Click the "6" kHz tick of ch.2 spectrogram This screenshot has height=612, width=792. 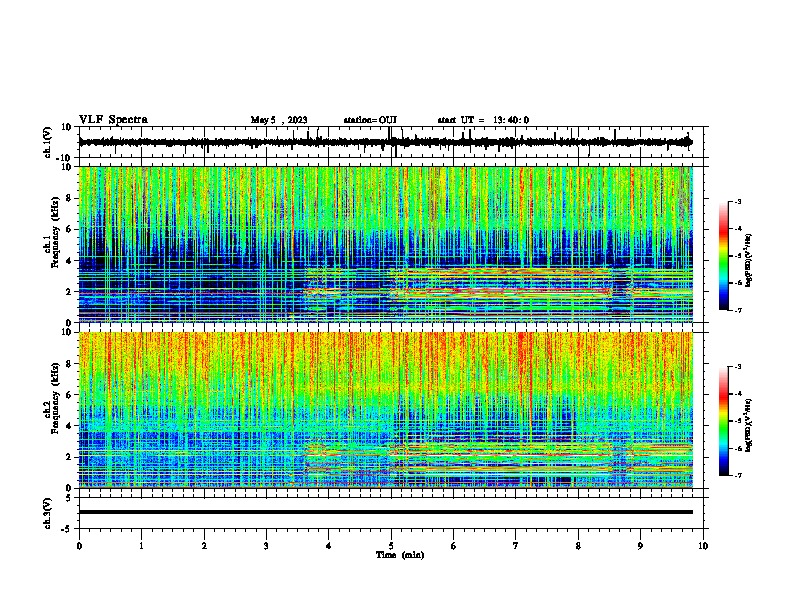click(69, 395)
